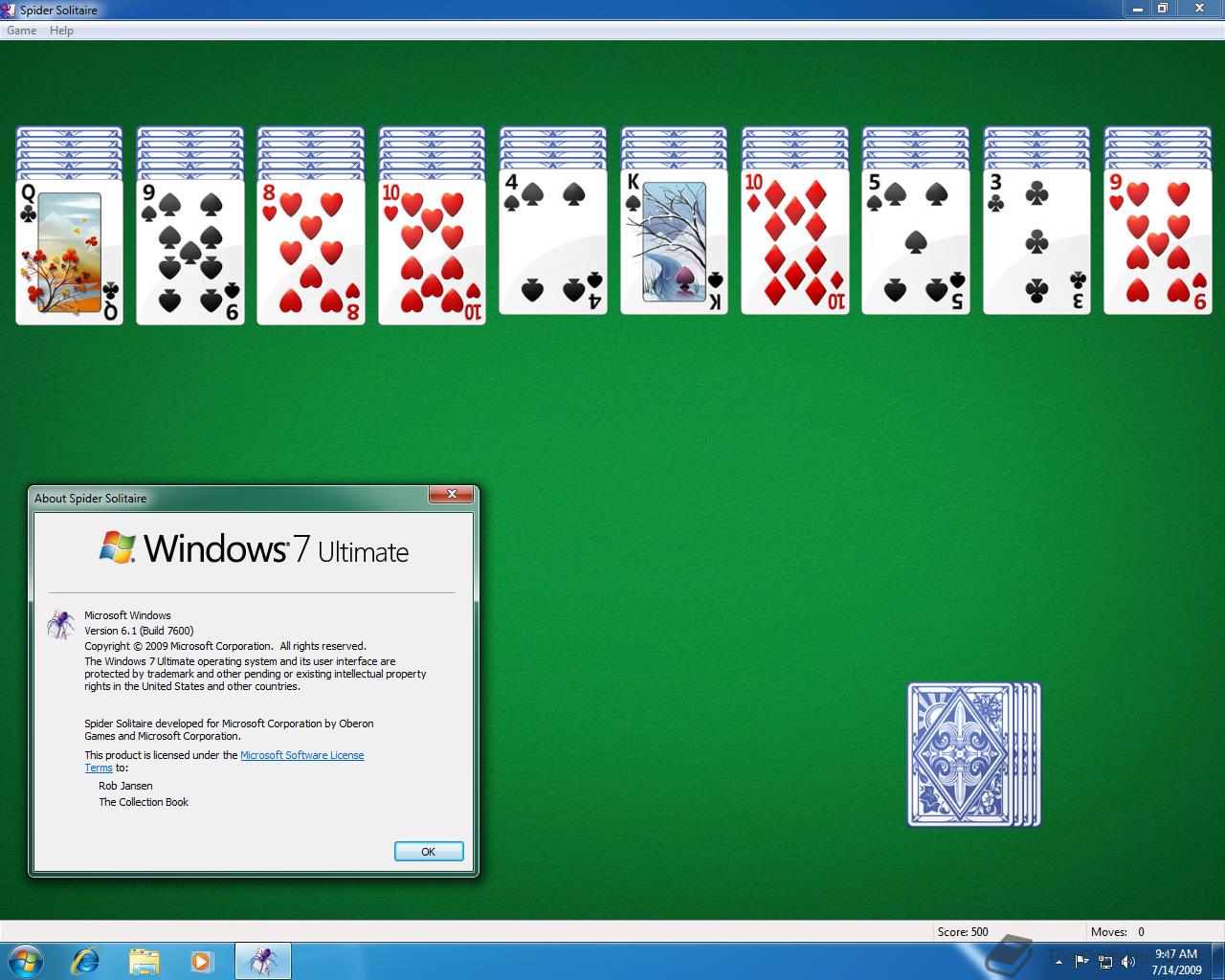Image resolution: width=1225 pixels, height=980 pixels.
Task: Open the network tray icon
Action: click(x=1105, y=961)
